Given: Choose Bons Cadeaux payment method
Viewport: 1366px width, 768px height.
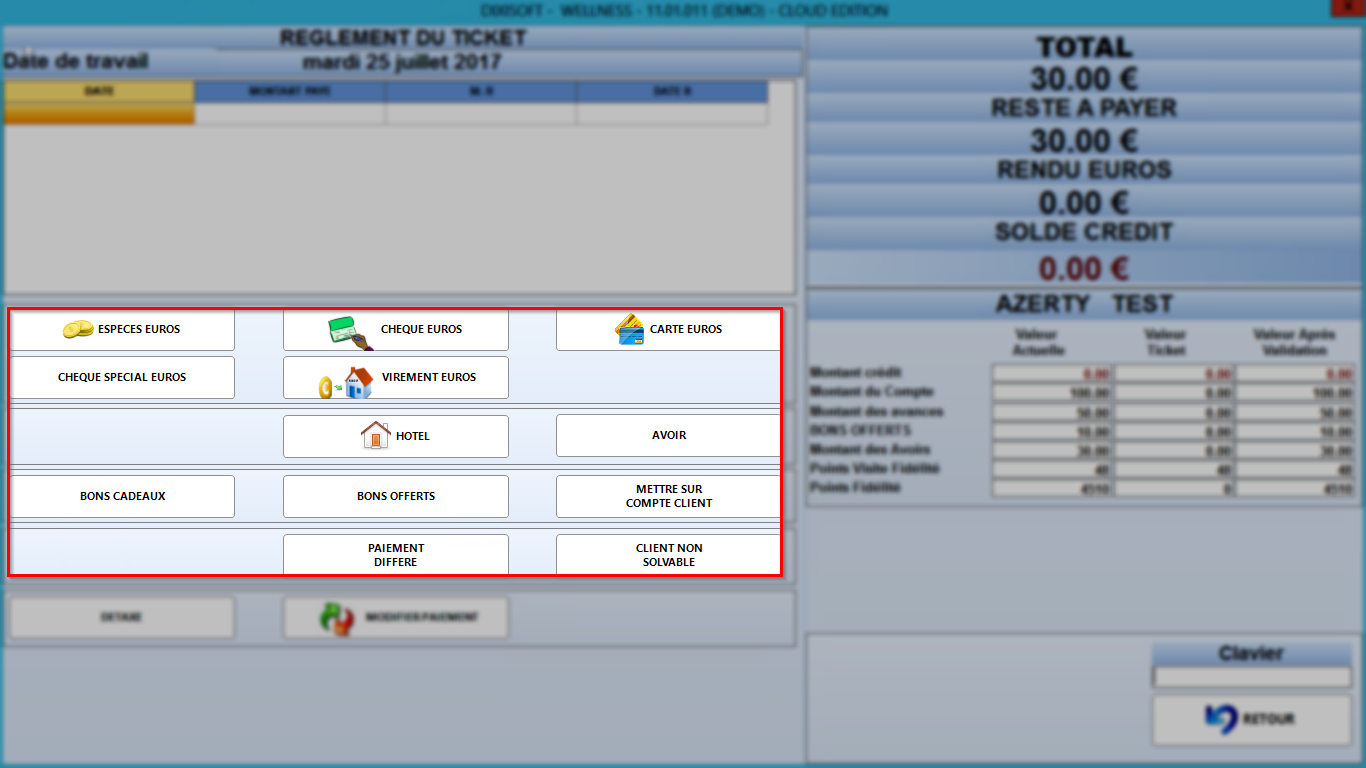Looking at the screenshot, I should 122,497.
